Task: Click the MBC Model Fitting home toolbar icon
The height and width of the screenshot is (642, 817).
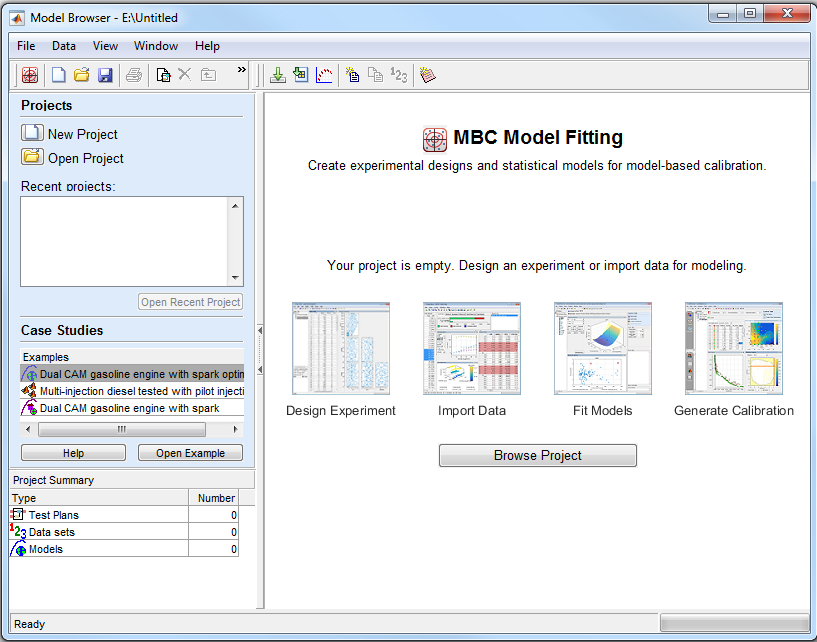Action: 30,75
